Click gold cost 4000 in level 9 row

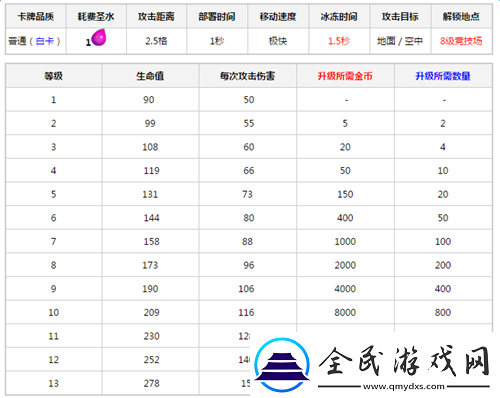[345, 289]
